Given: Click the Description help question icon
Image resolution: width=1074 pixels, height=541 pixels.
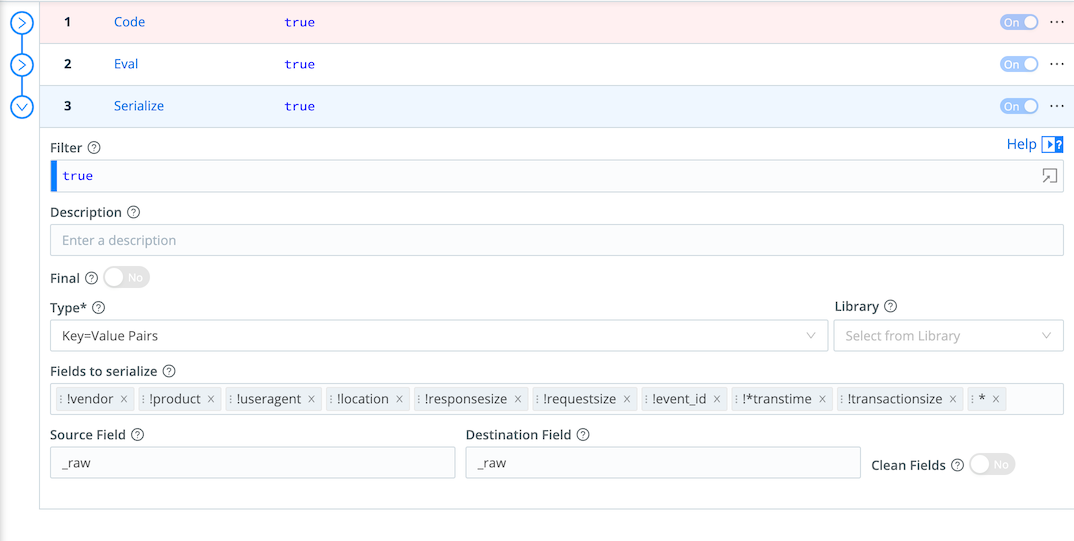Looking at the screenshot, I should coord(134,212).
